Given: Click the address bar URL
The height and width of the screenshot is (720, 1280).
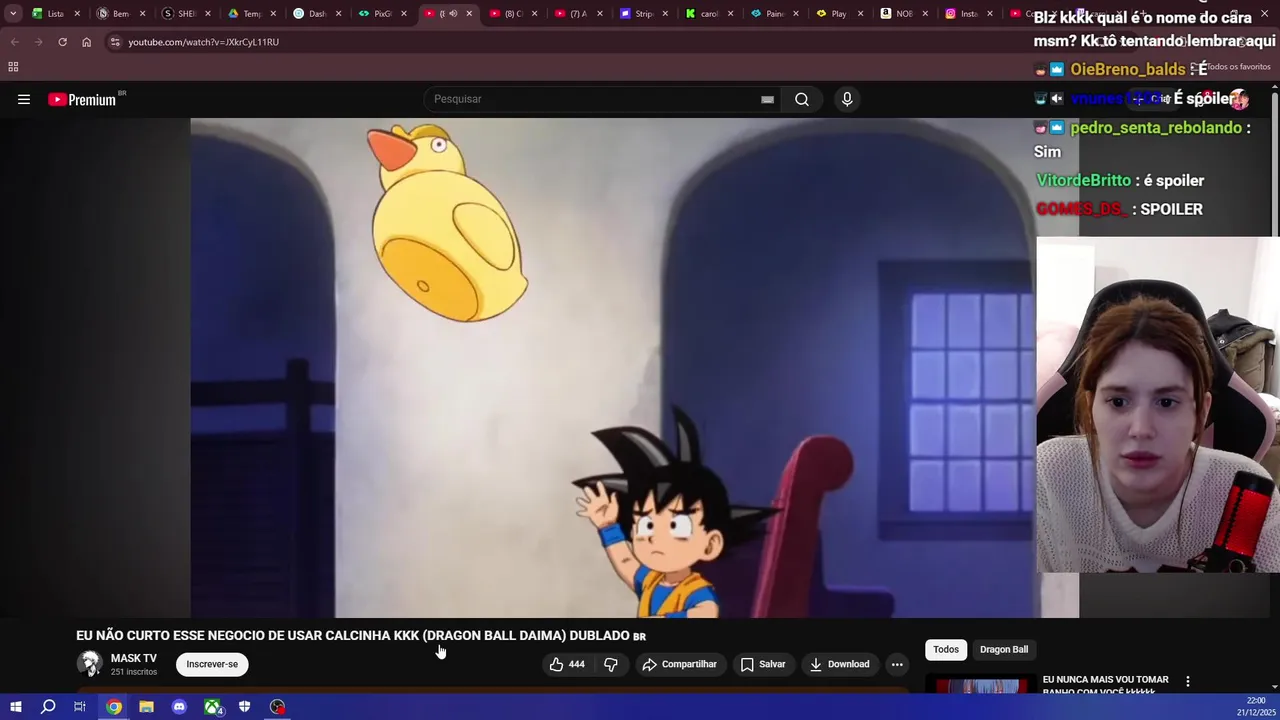Looking at the screenshot, I should coord(203,42).
